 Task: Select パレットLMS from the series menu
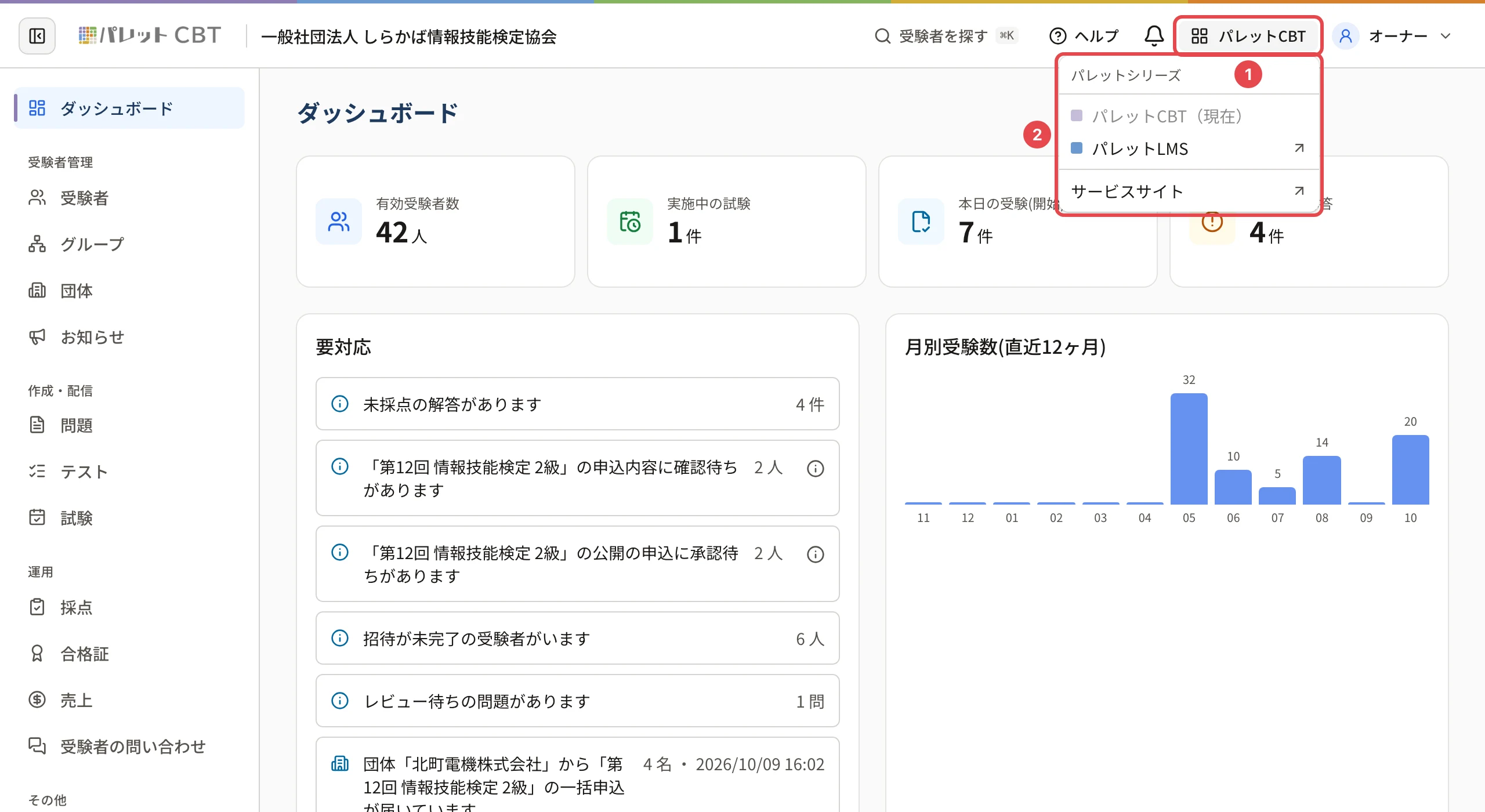[1188, 148]
